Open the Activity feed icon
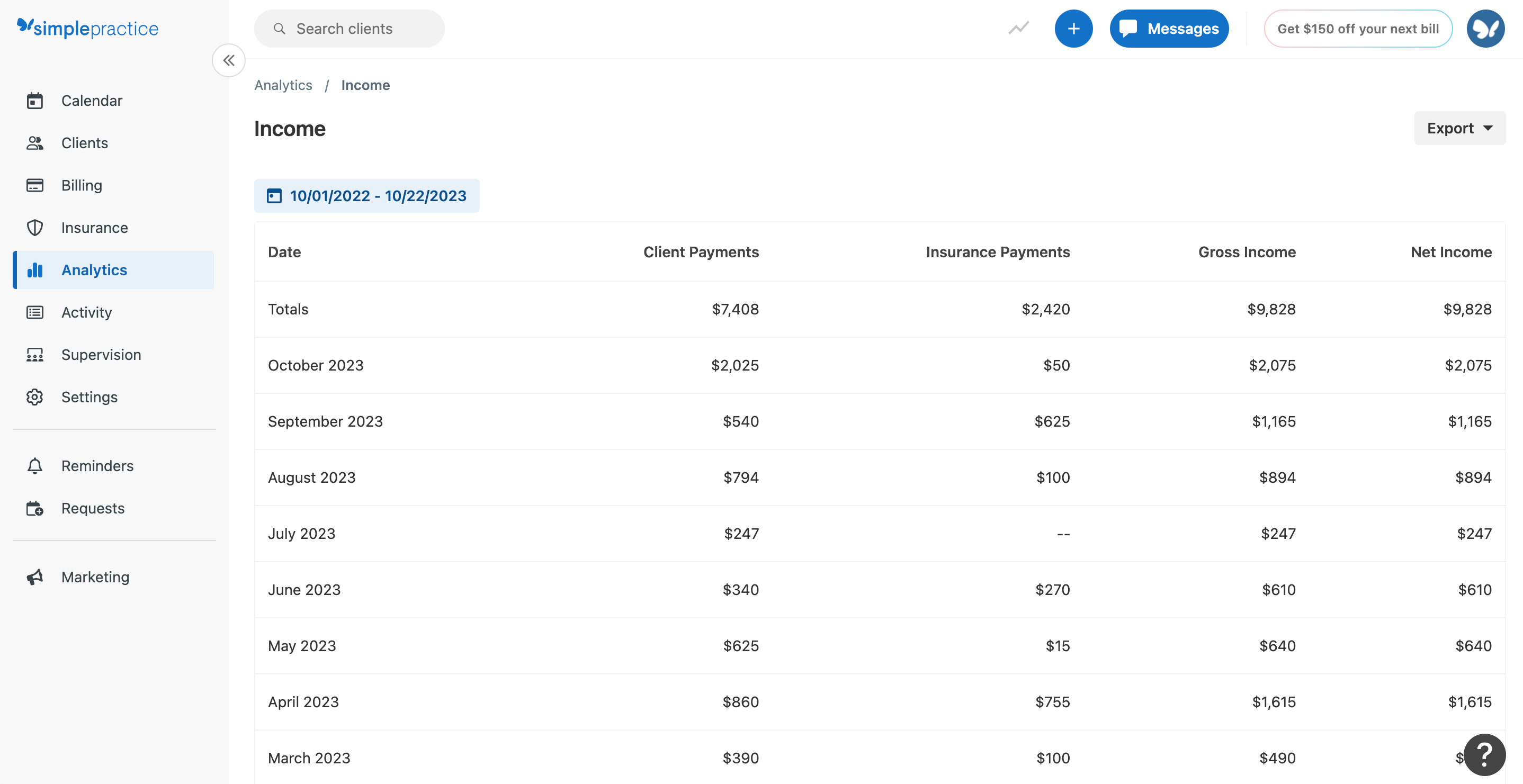 click(x=35, y=312)
